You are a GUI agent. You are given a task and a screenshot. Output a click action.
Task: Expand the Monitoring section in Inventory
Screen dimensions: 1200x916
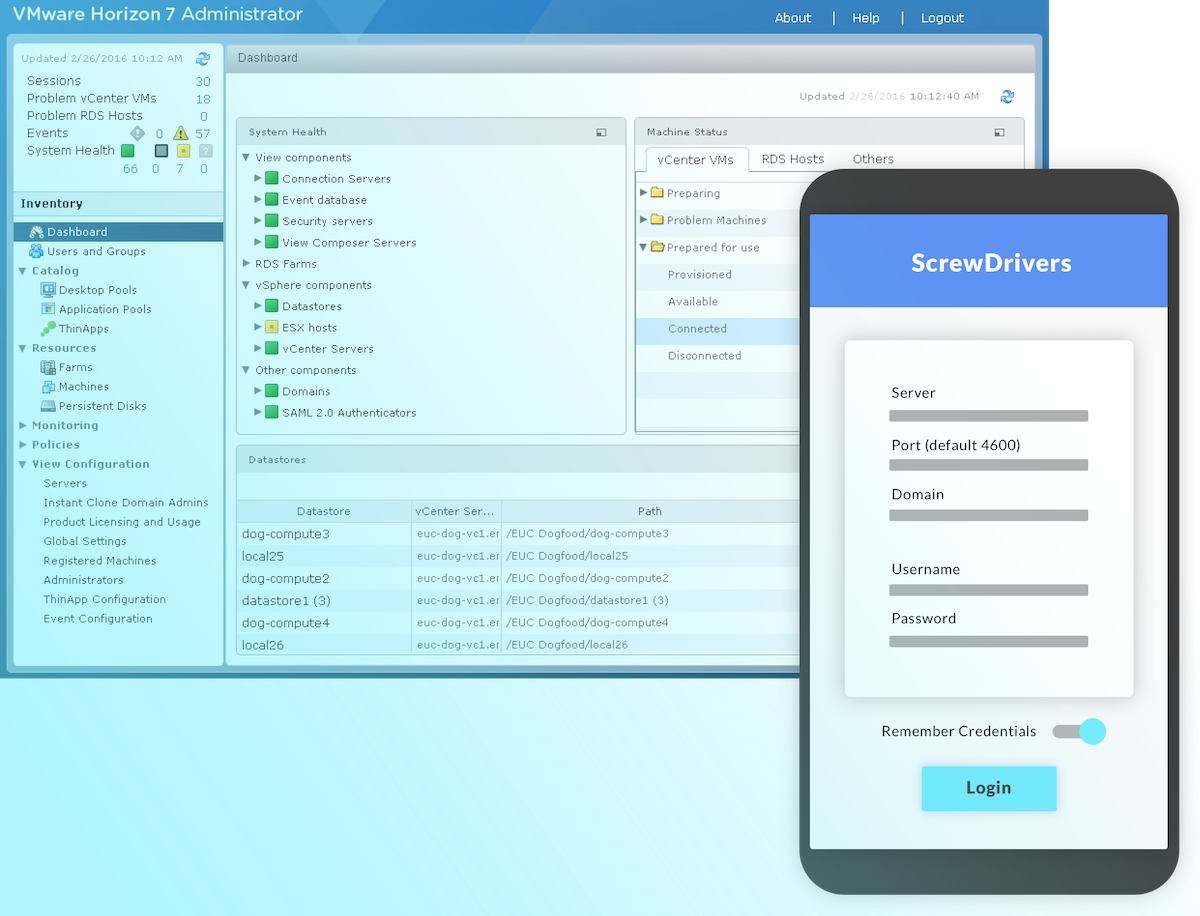(22, 425)
